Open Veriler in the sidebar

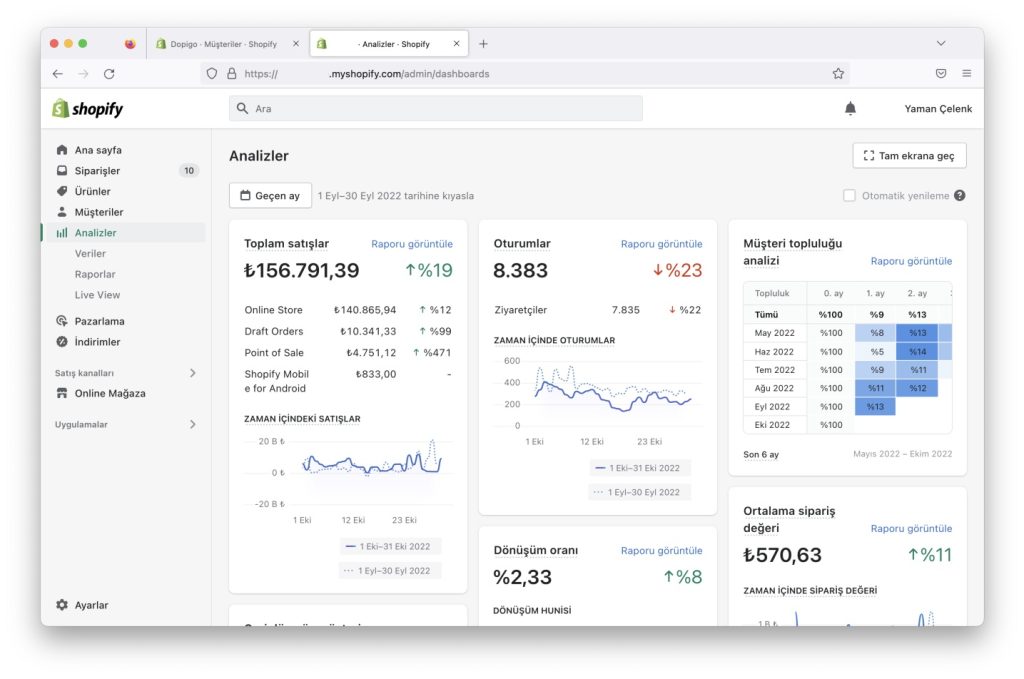click(90, 253)
